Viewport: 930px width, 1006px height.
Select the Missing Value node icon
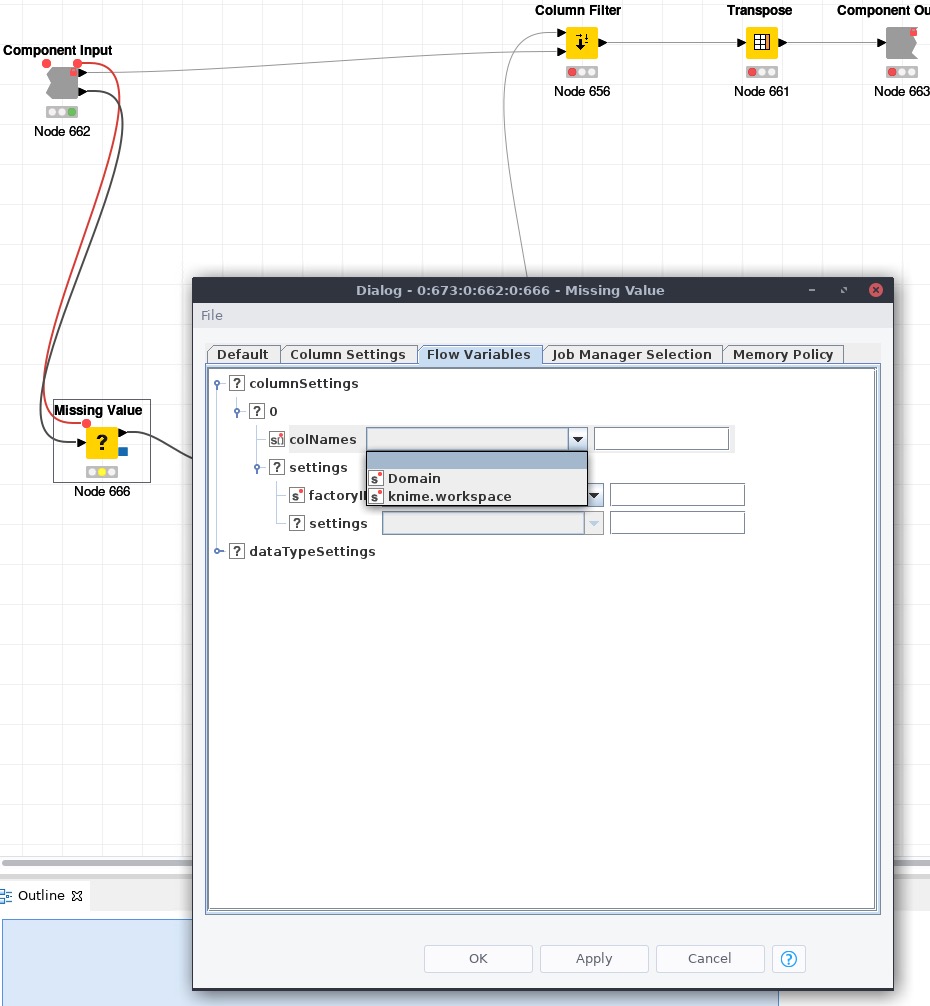[x=101, y=442]
